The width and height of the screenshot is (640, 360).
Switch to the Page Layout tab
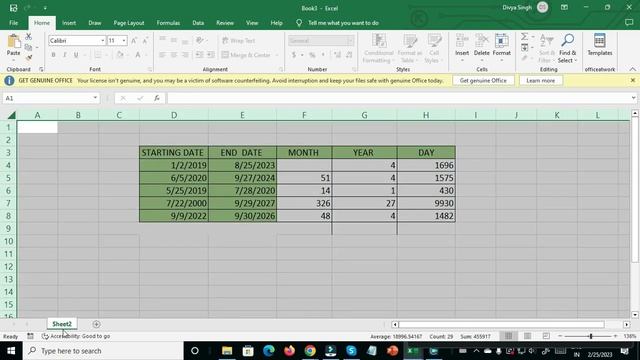(x=129, y=23)
